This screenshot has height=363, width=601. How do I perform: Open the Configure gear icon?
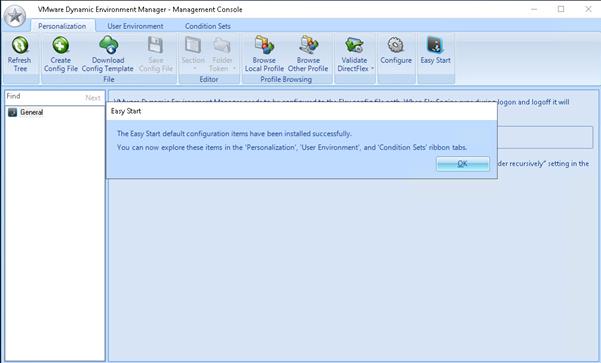coord(396,45)
